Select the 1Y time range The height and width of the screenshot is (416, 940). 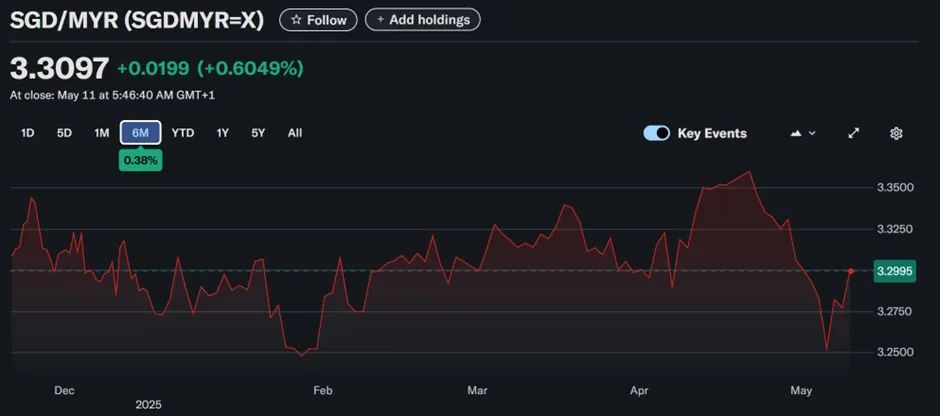222,133
